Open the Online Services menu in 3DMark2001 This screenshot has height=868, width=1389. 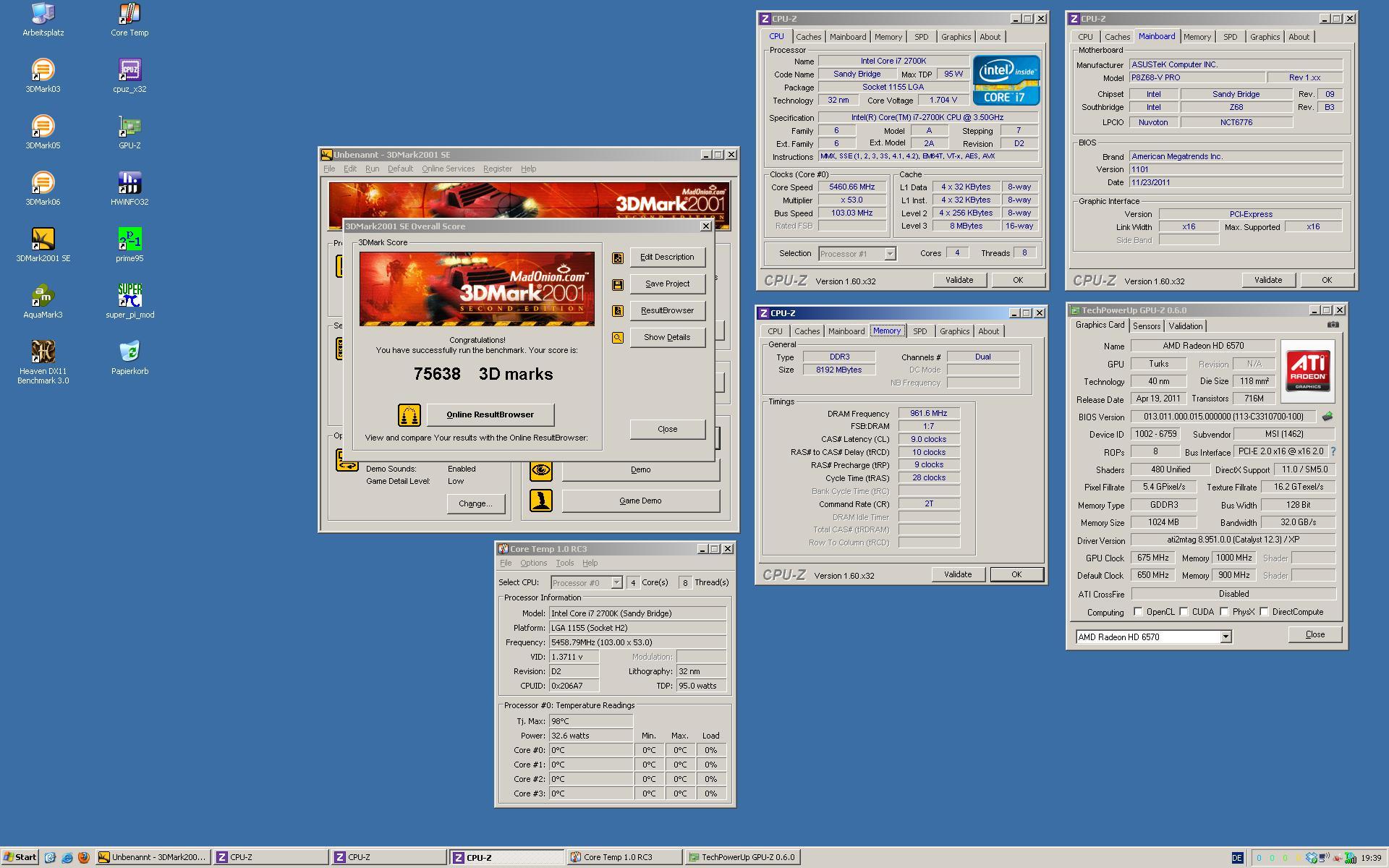[448, 169]
